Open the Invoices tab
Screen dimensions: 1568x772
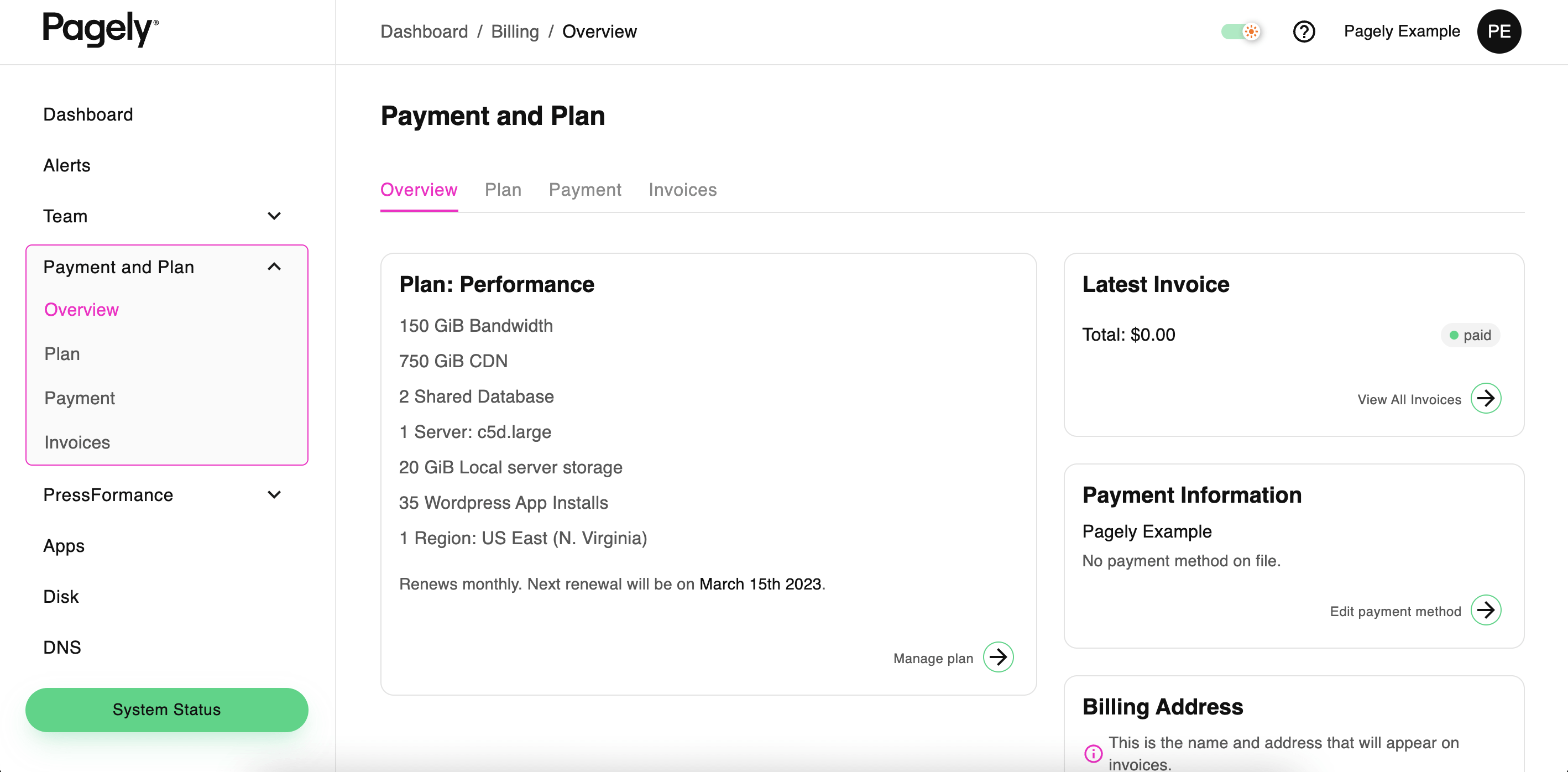(x=682, y=189)
